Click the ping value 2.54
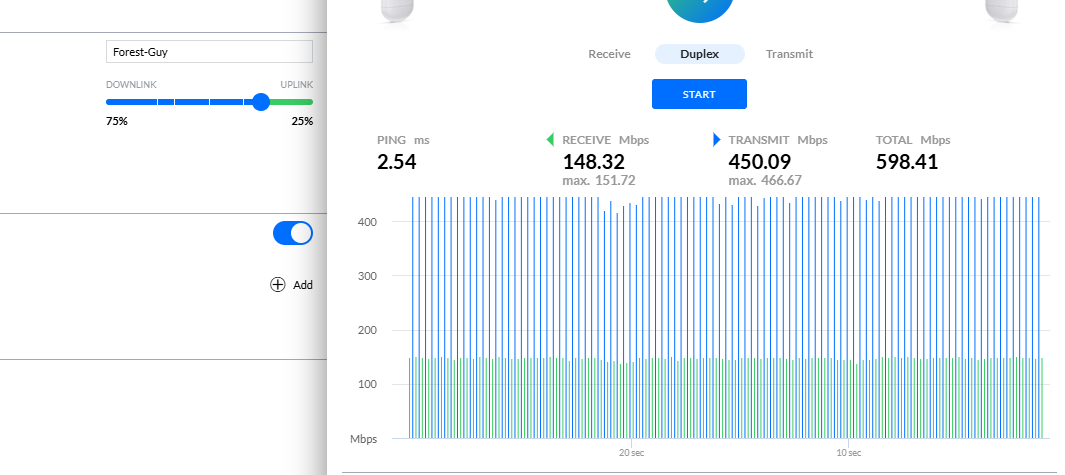Screen dimensions: 1065x475 (x=397, y=162)
